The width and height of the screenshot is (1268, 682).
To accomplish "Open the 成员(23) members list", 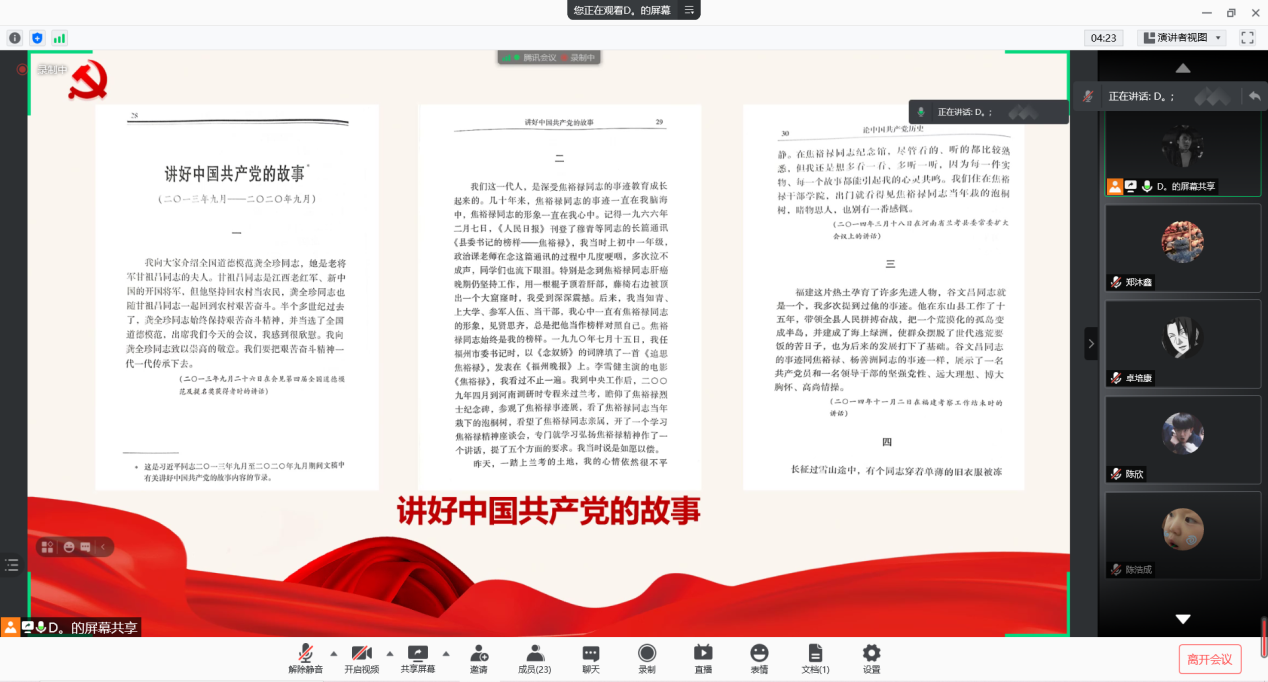I will pos(534,658).
